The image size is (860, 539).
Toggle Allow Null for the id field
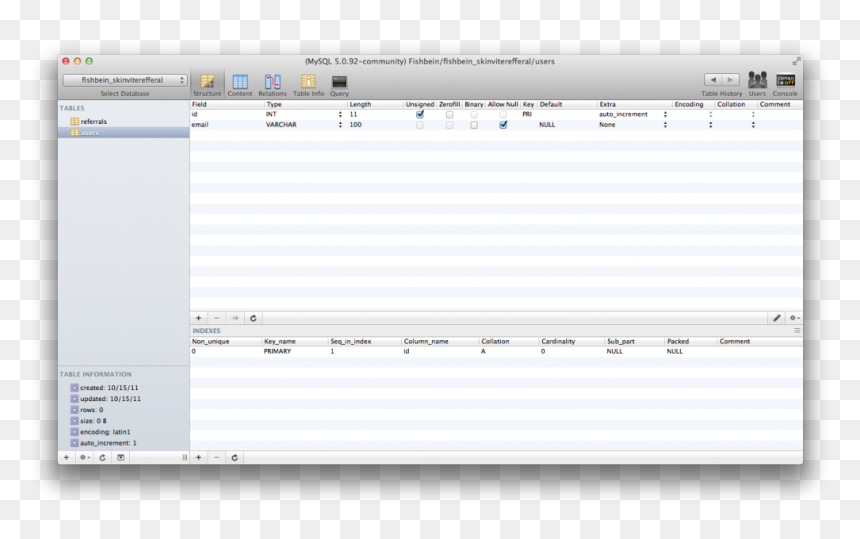[503, 115]
